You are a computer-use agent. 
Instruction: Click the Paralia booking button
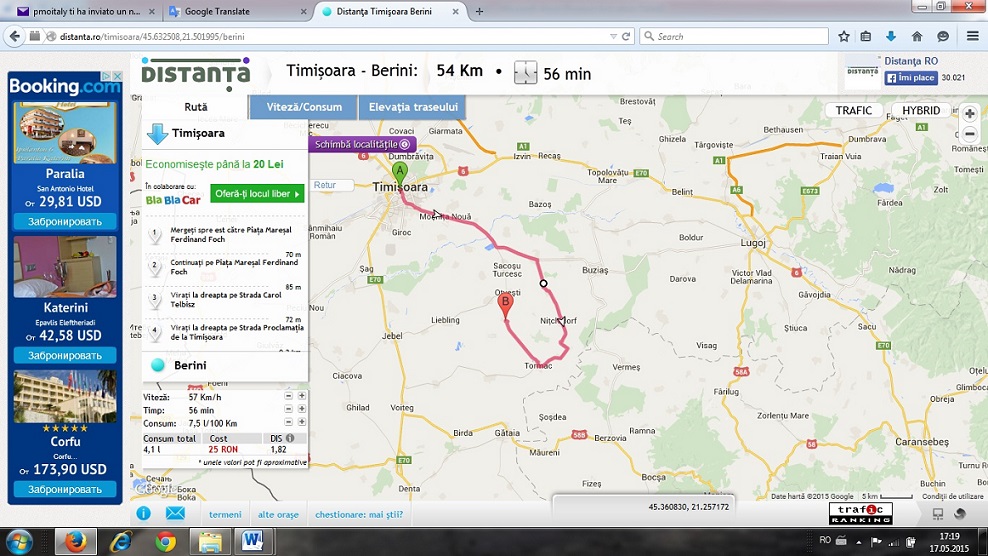64,222
